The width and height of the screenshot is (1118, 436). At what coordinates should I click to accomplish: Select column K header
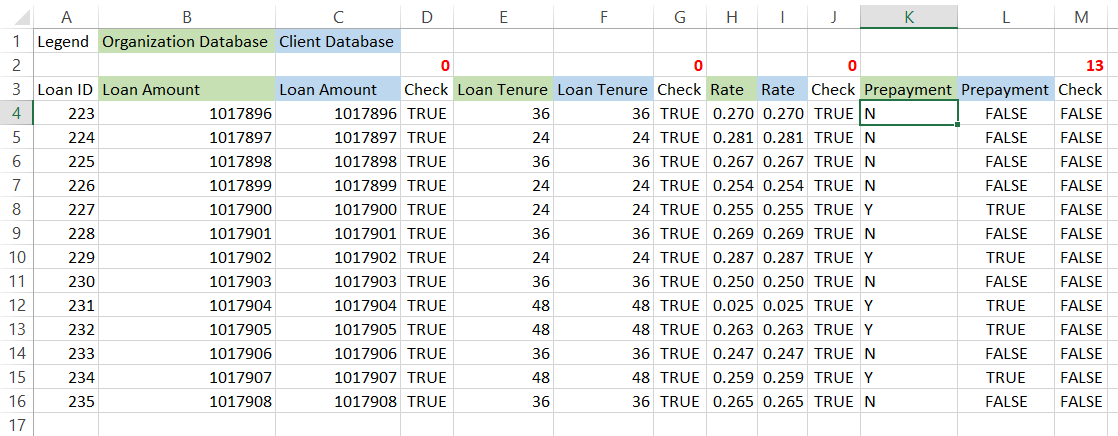908,17
